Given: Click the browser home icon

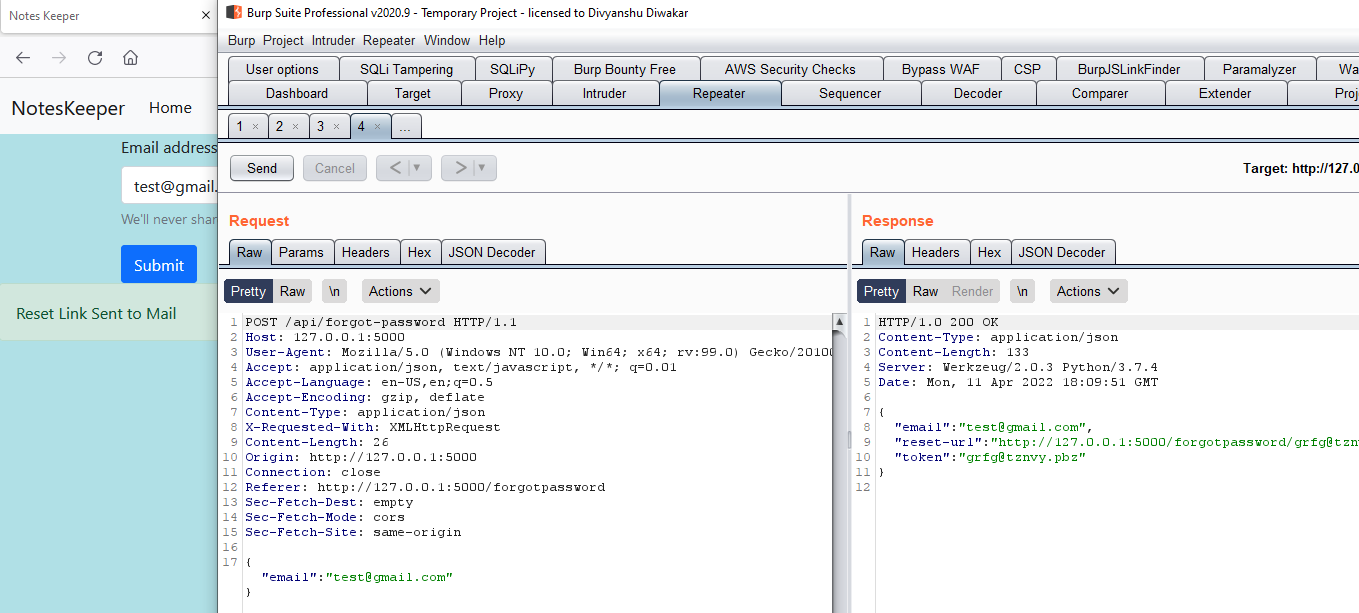Looking at the screenshot, I should point(130,57).
